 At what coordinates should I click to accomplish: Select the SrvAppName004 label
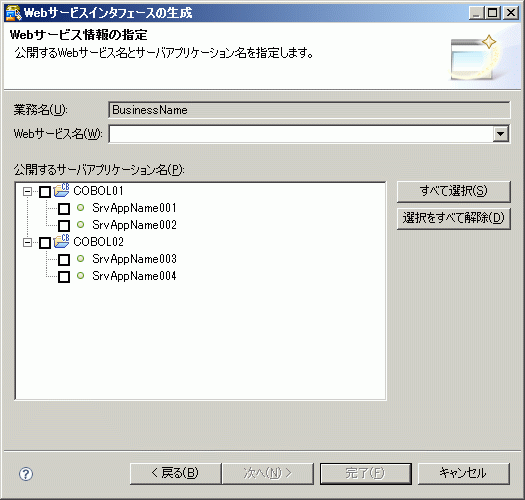click(x=134, y=276)
